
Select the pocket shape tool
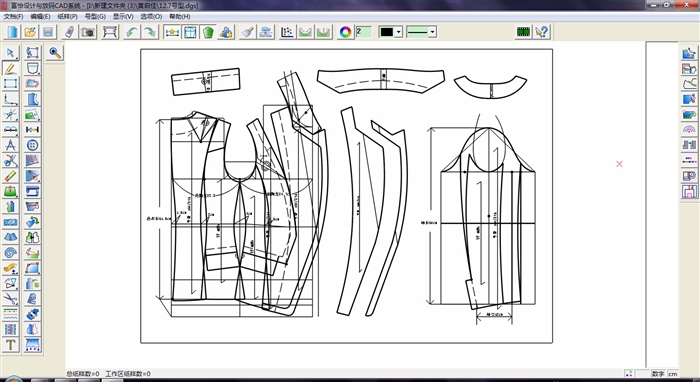click(x=33, y=68)
